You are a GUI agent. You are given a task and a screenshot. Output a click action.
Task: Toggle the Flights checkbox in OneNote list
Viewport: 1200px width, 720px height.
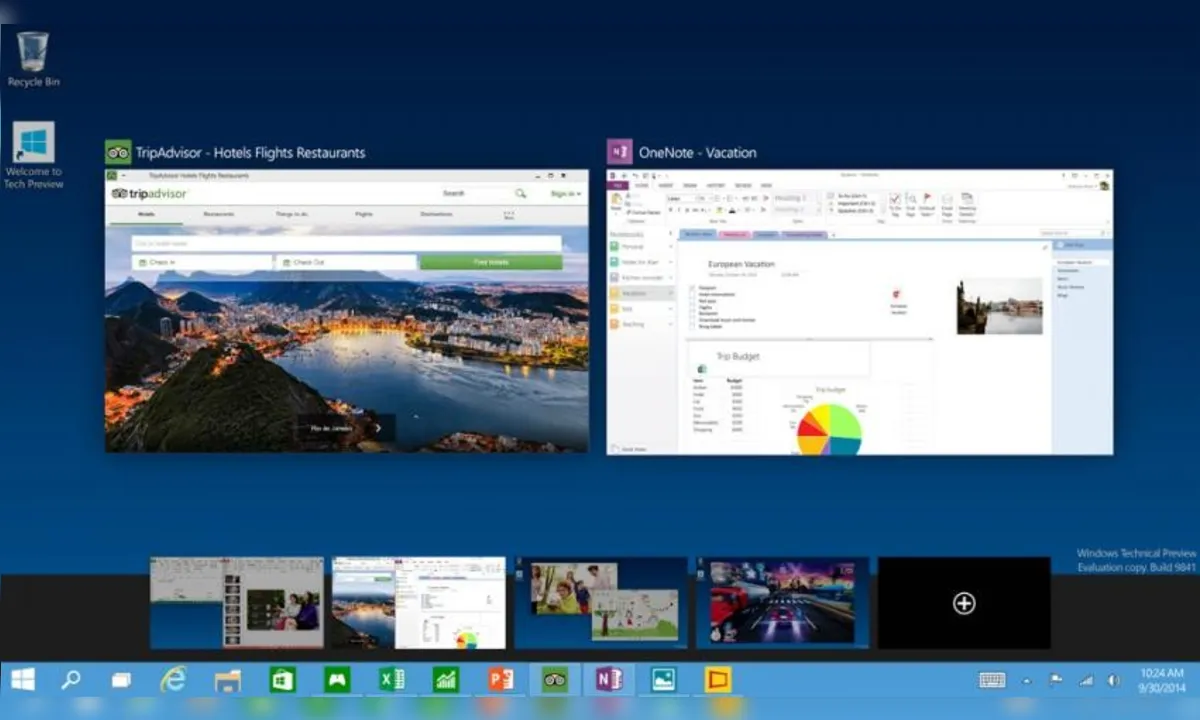click(x=693, y=307)
